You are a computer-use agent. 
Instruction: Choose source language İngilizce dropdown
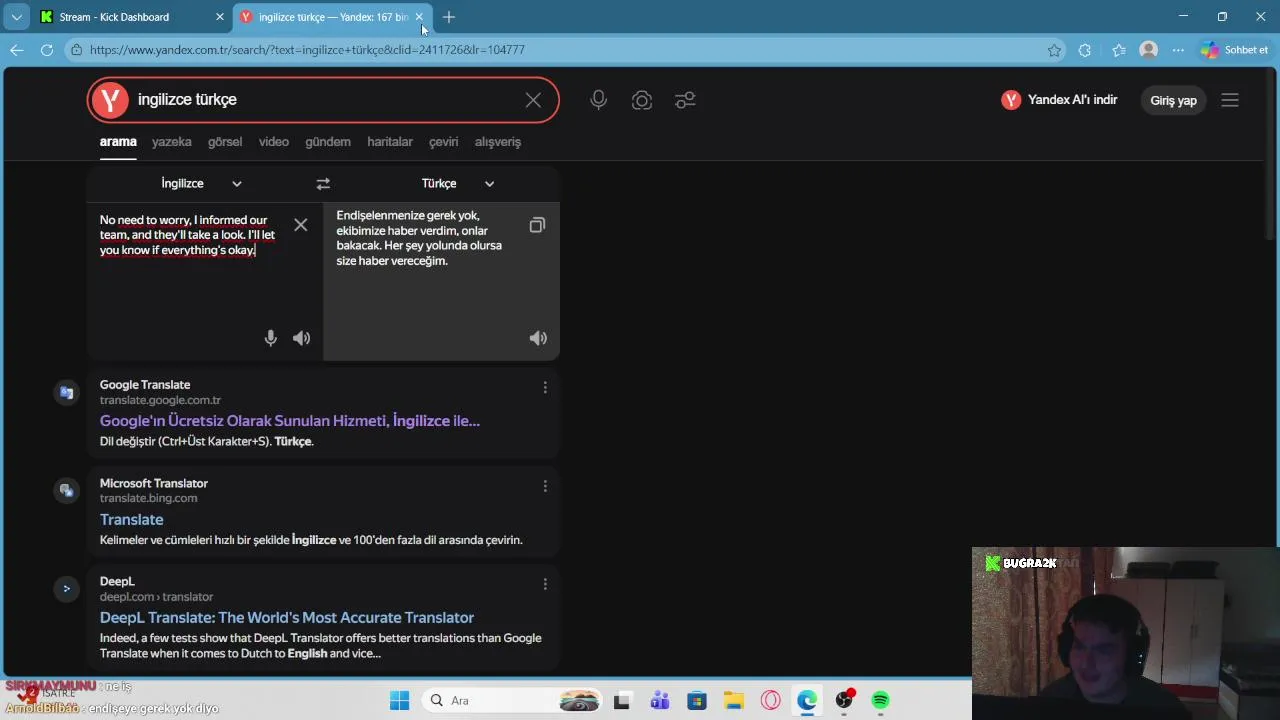(201, 184)
